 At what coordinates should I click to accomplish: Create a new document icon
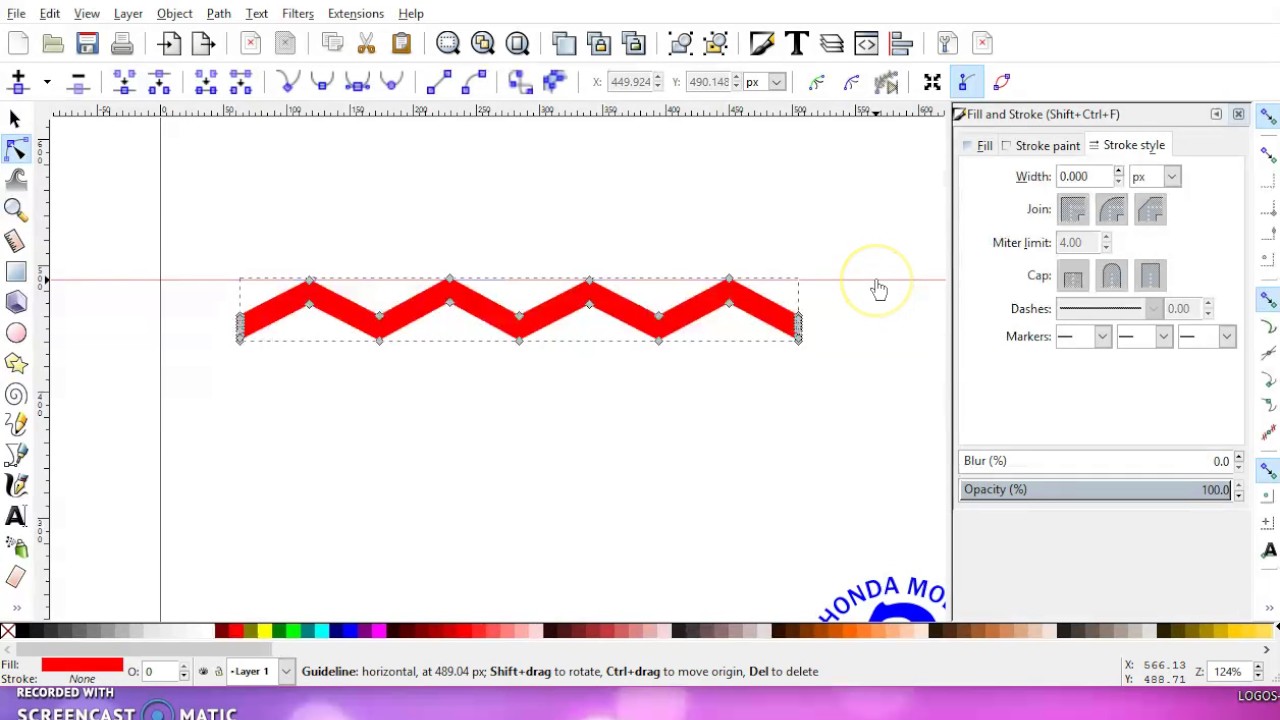point(18,43)
